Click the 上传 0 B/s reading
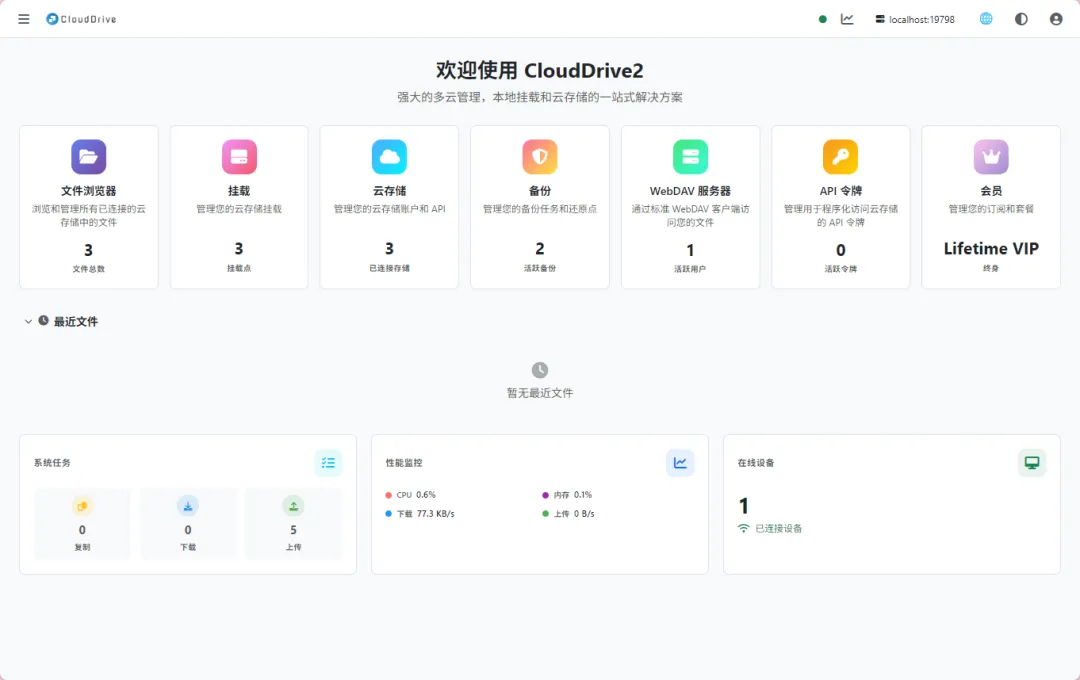The image size is (1080, 680). coord(568,514)
